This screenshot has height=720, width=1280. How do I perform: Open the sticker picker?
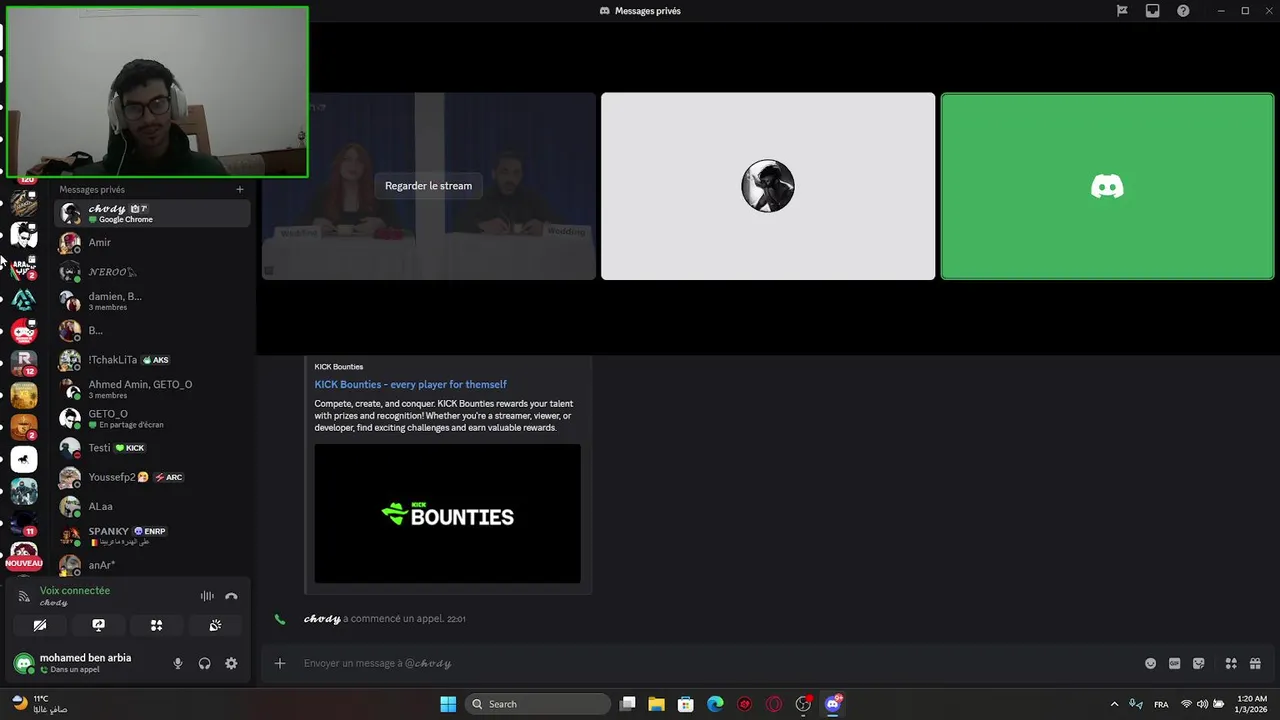(1199, 663)
